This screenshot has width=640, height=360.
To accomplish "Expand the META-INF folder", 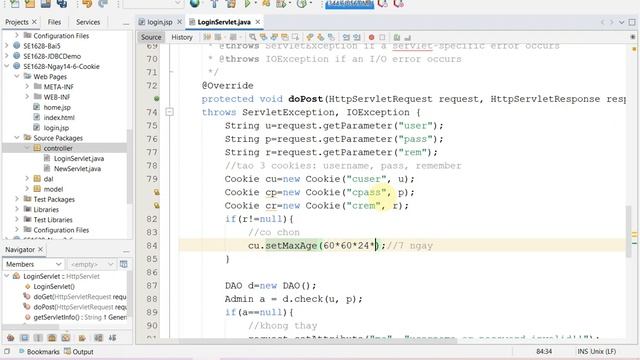I will point(27,87).
